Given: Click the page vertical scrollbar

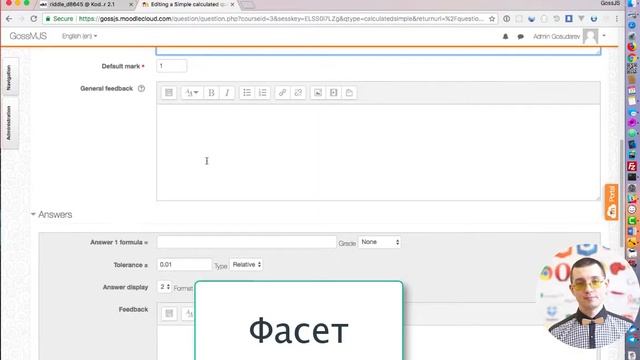Looking at the screenshot, I should [x=622, y=192].
